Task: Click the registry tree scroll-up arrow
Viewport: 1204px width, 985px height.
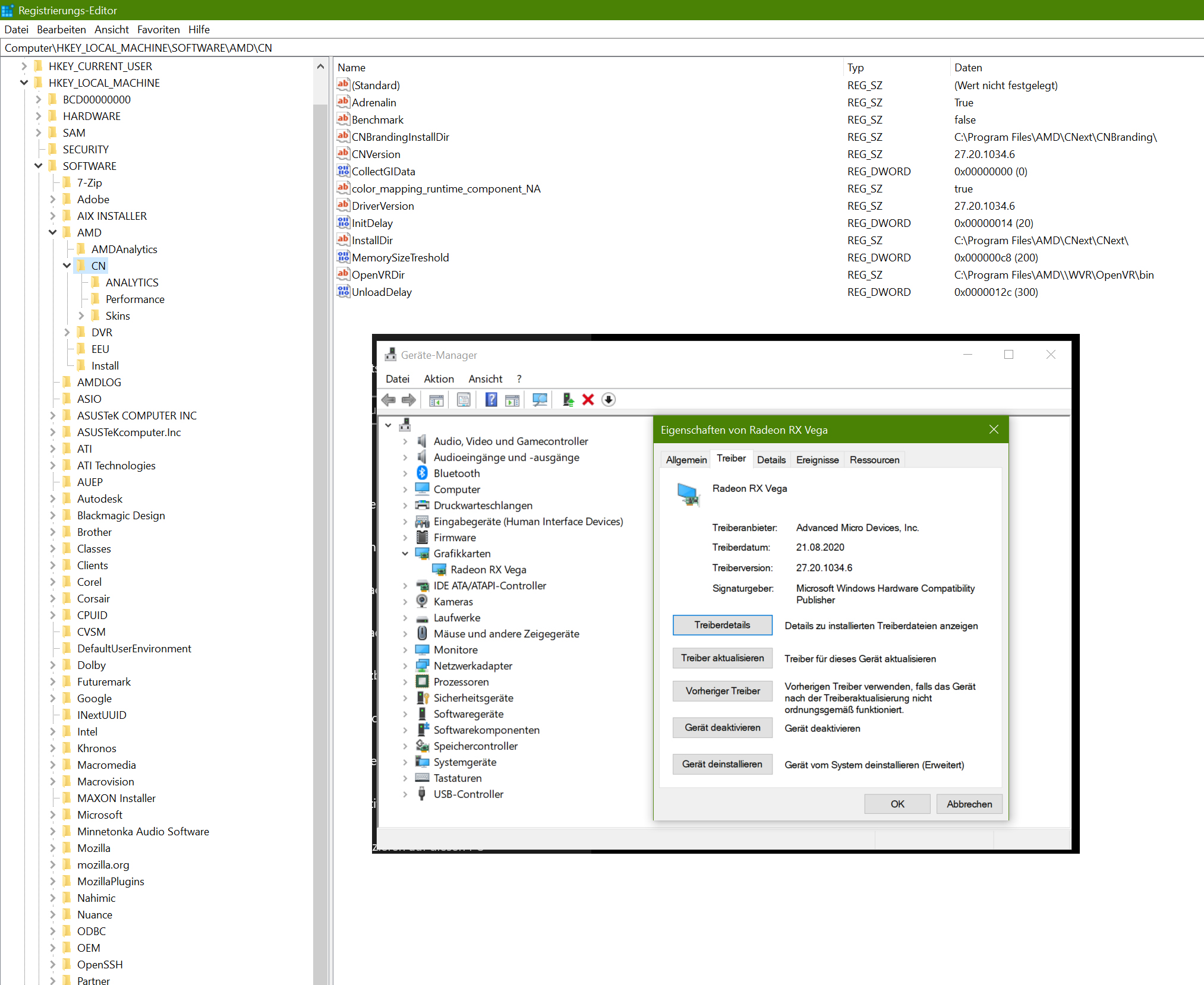Action: (x=320, y=67)
